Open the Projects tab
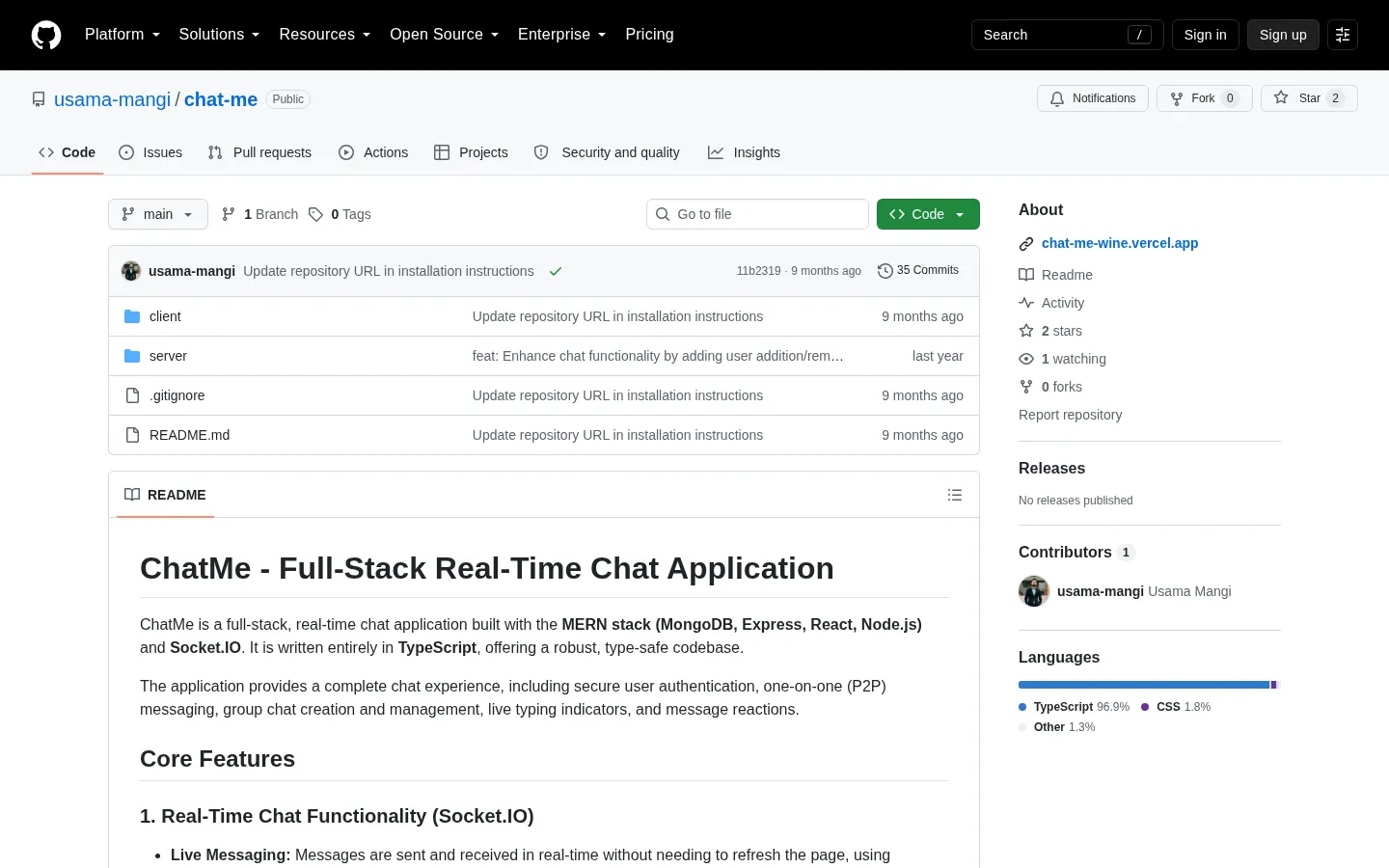 coord(471,152)
